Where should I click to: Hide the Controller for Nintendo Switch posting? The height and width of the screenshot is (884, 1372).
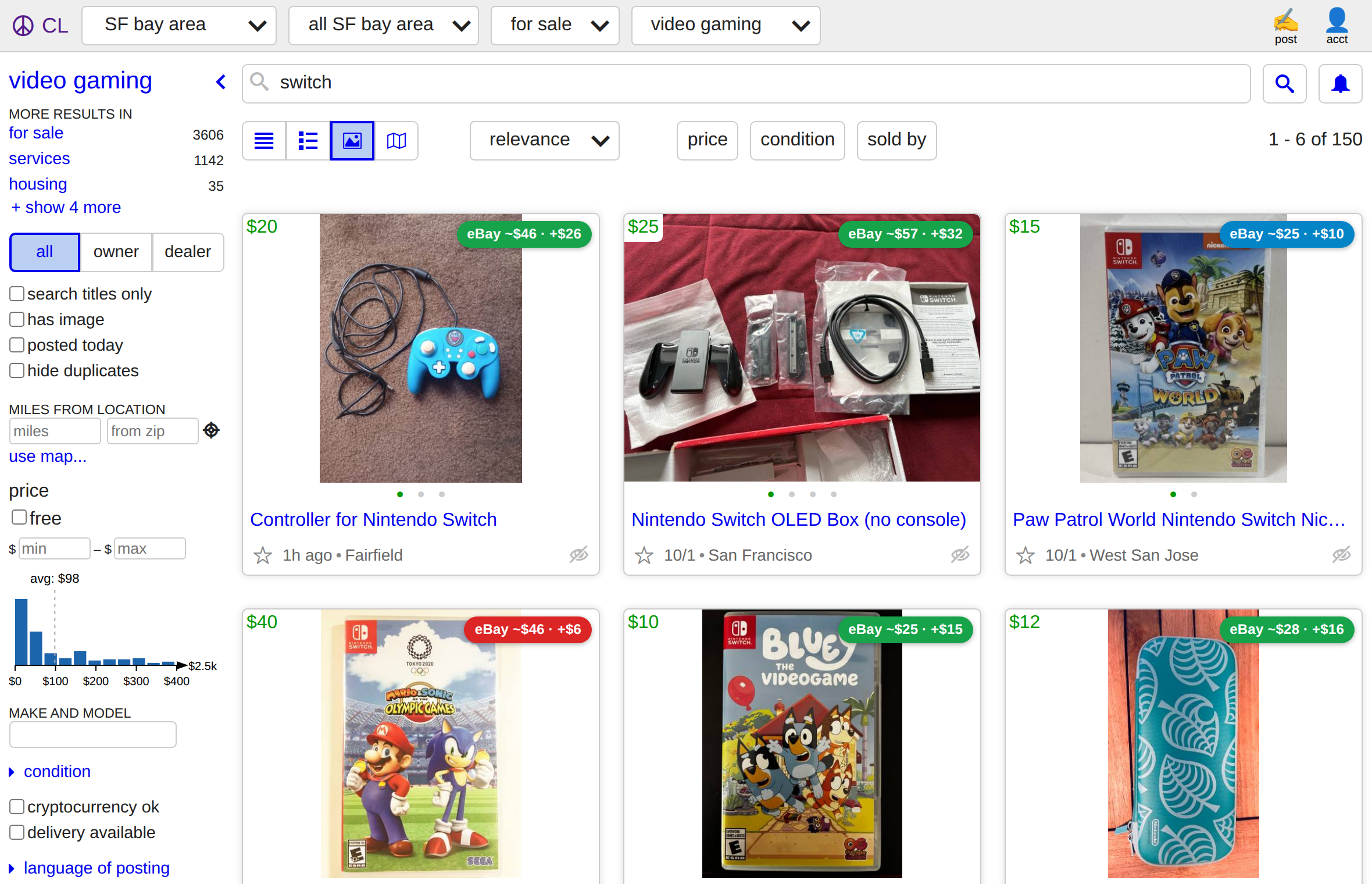click(579, 554)
